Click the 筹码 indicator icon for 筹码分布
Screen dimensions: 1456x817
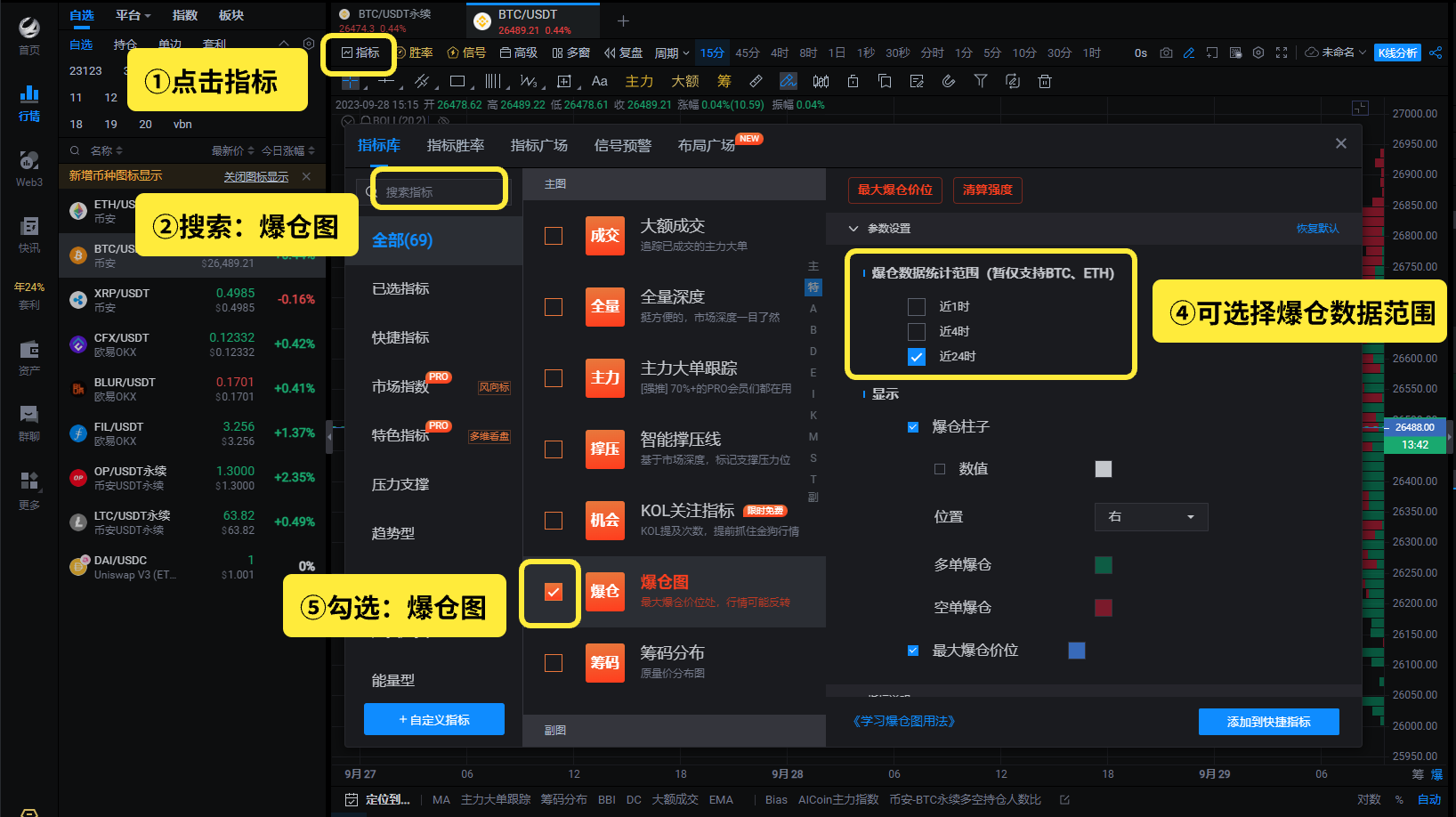click(605, 663)
